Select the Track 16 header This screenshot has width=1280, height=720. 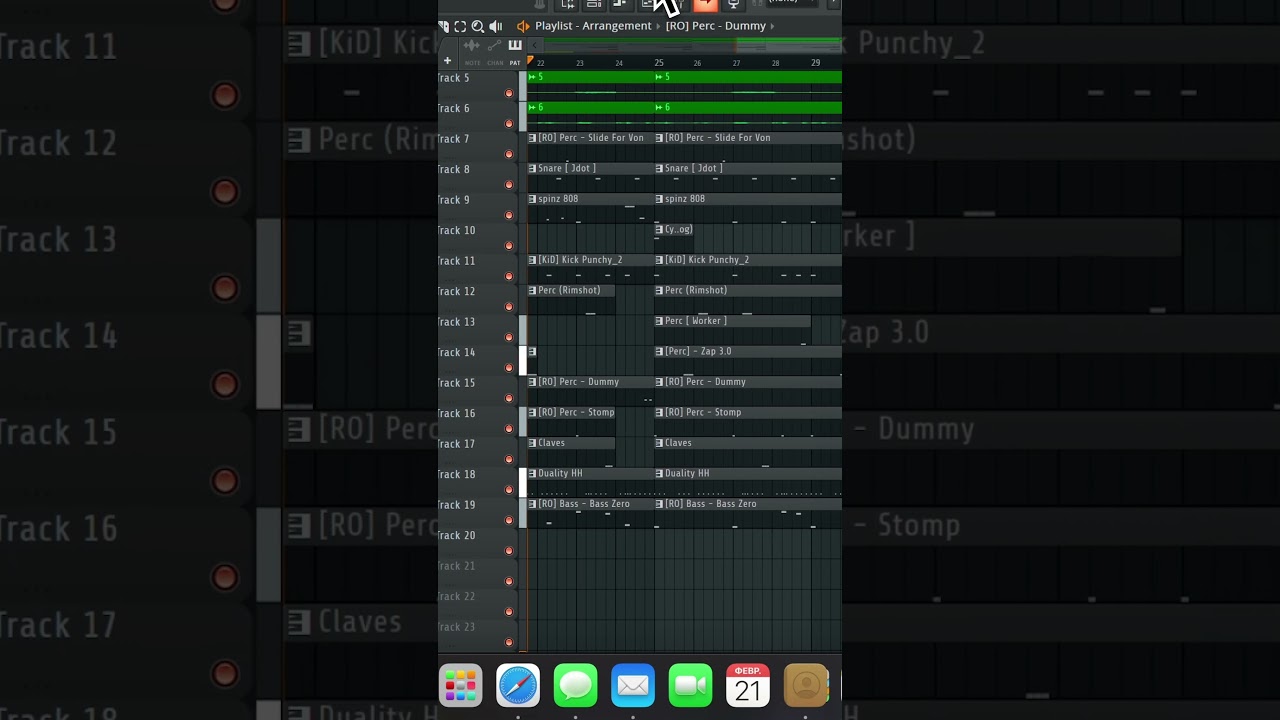tap(478, 421)
